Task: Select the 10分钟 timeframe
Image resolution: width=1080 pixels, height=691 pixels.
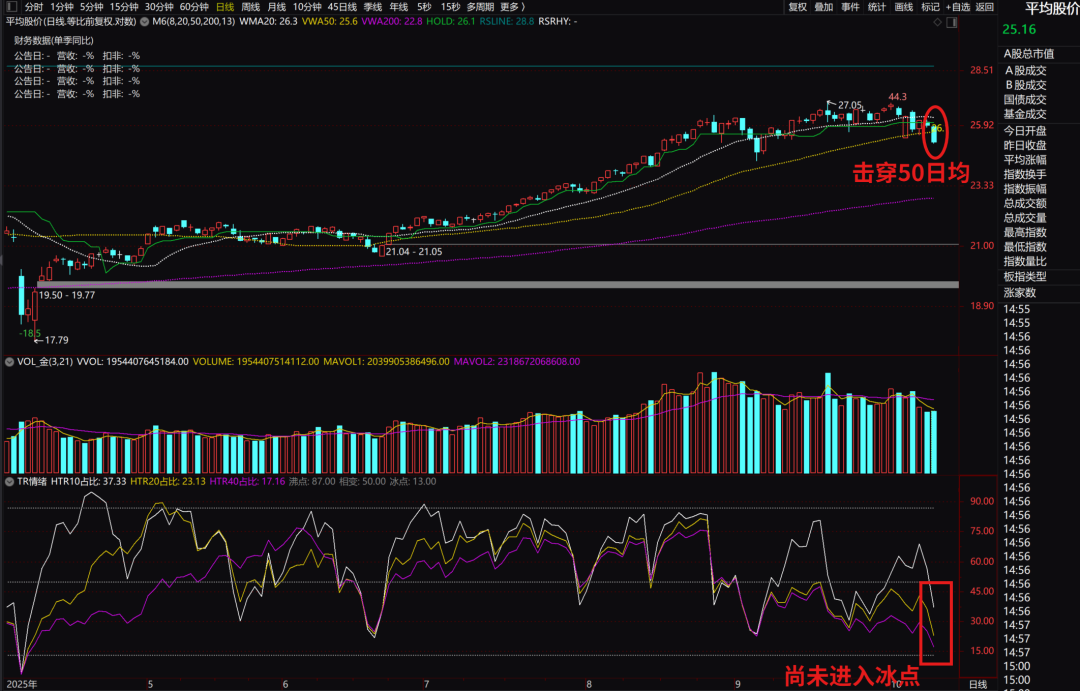Action: pyautogui.click(x=307, y=7)
